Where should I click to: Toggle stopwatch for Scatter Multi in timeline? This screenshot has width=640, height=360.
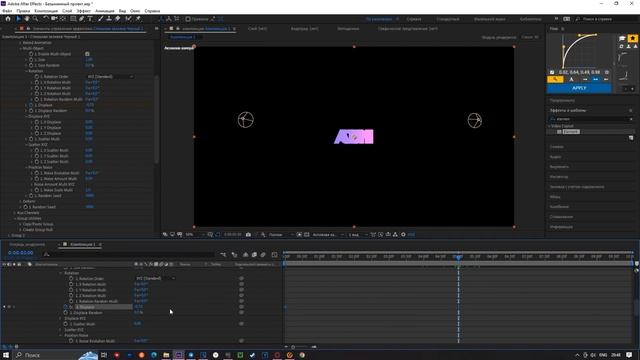coord(66,324)
